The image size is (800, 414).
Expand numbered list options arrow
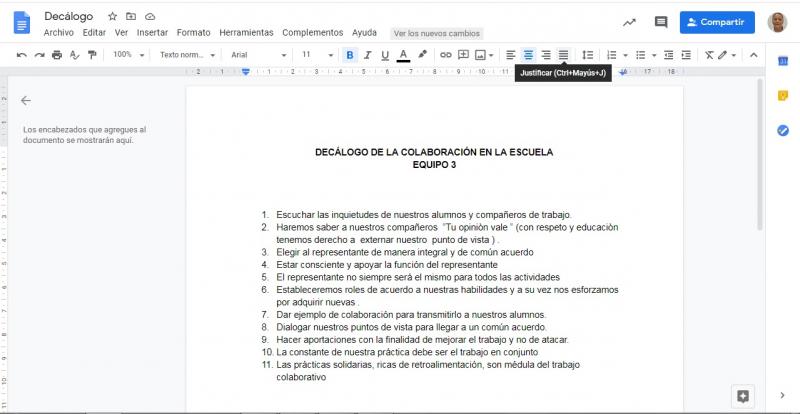pyautogui.click(x=626, y=55)
